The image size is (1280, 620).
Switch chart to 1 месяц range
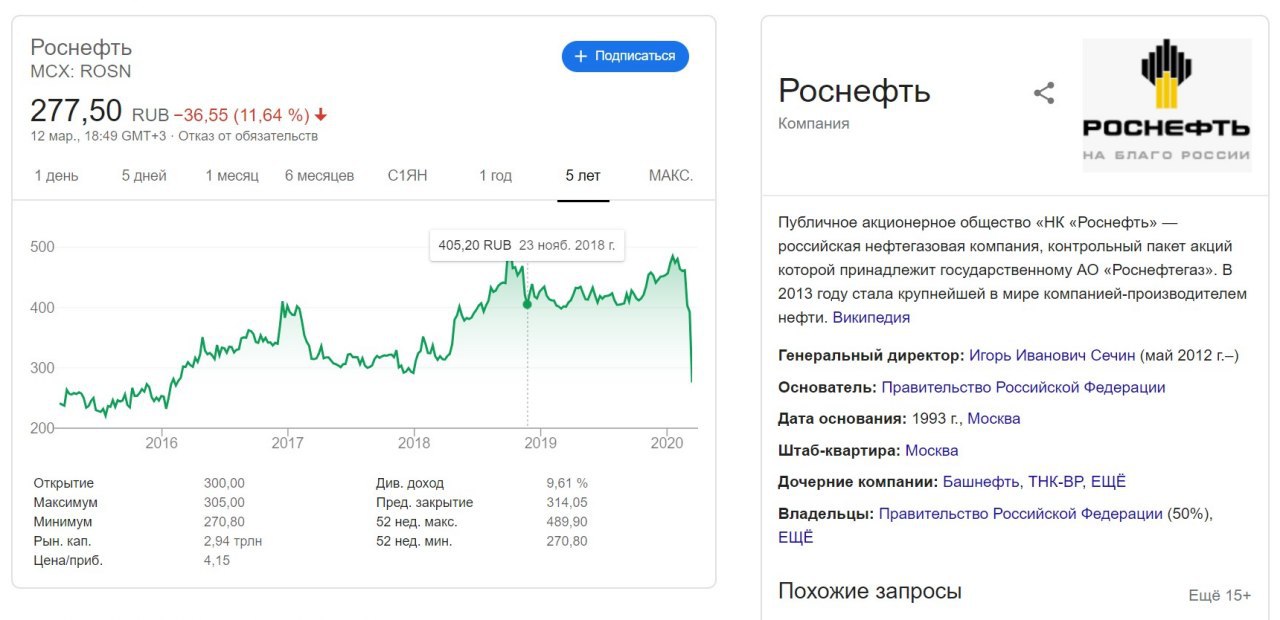point(232,176)
